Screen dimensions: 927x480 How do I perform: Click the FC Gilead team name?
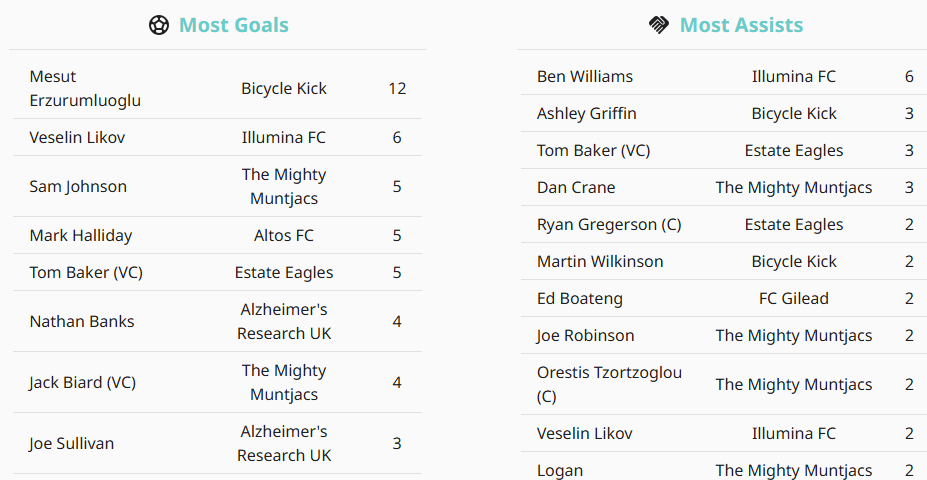(793, 298)
